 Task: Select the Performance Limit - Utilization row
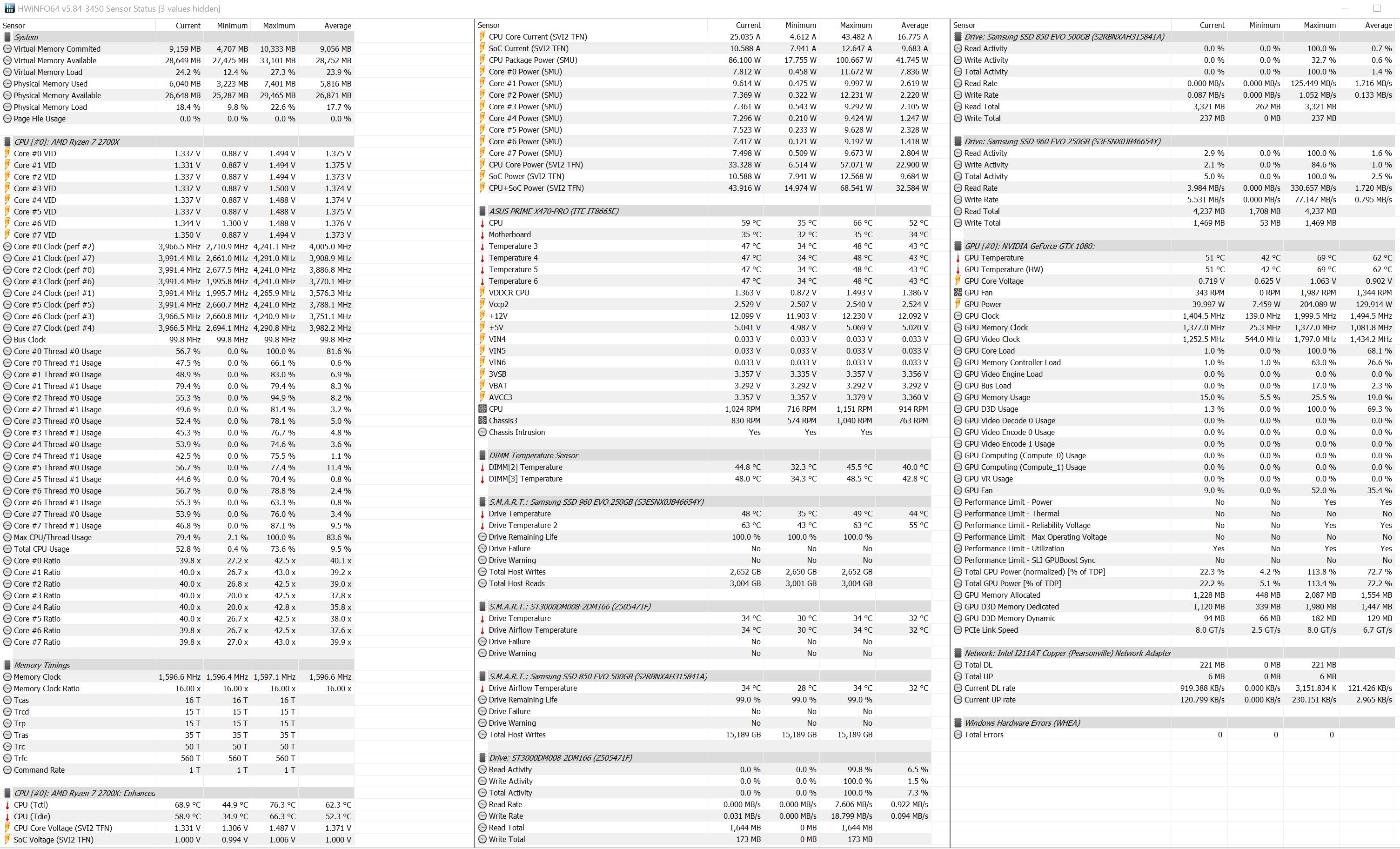coord(1174,548)
